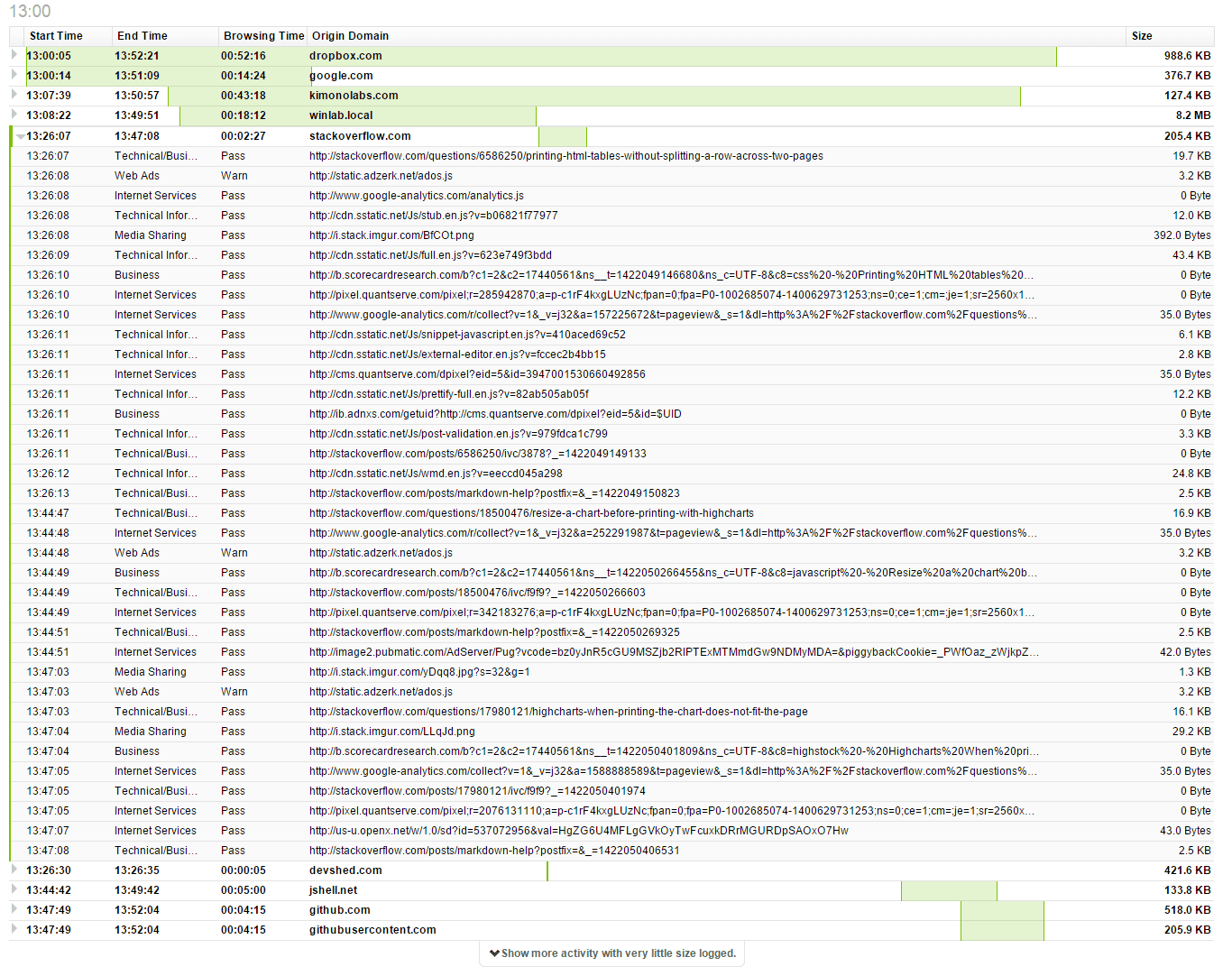Expand the winlab.local row
Screen dimensions: 1232x976
tap(14, 115)
